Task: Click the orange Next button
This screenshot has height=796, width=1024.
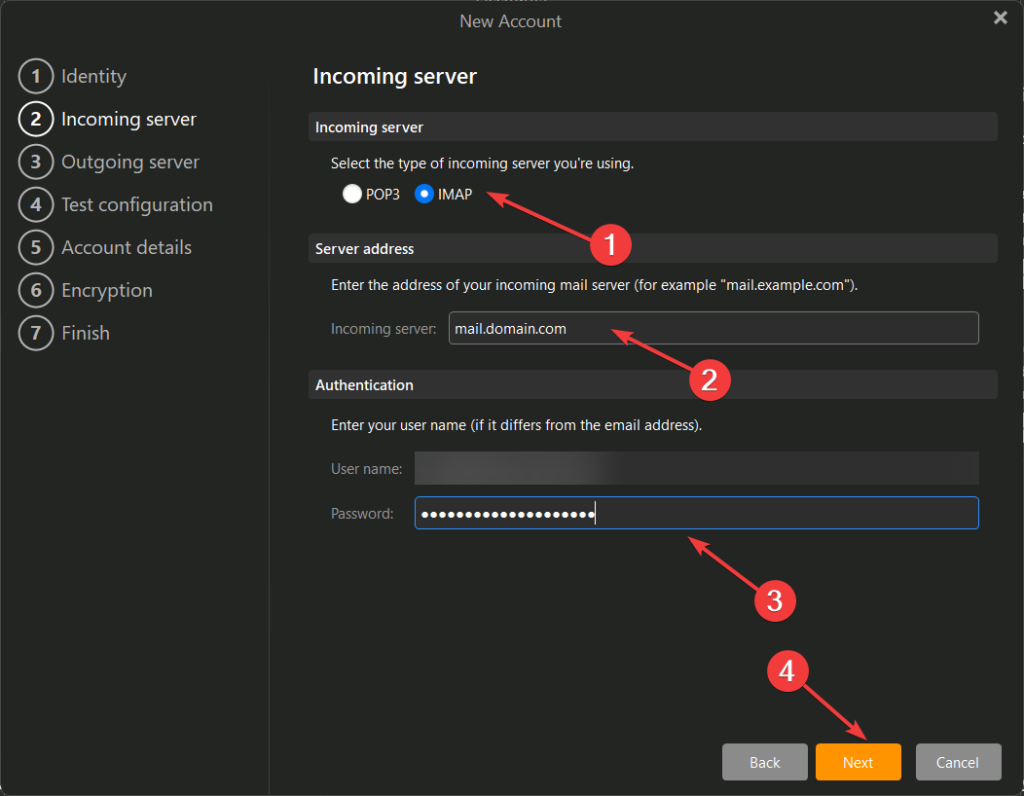Action: 857,762
